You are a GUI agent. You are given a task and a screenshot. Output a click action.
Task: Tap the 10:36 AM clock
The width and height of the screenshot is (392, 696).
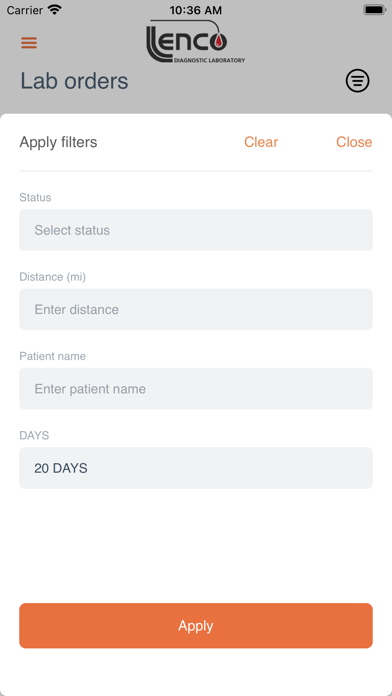[196, 10]
